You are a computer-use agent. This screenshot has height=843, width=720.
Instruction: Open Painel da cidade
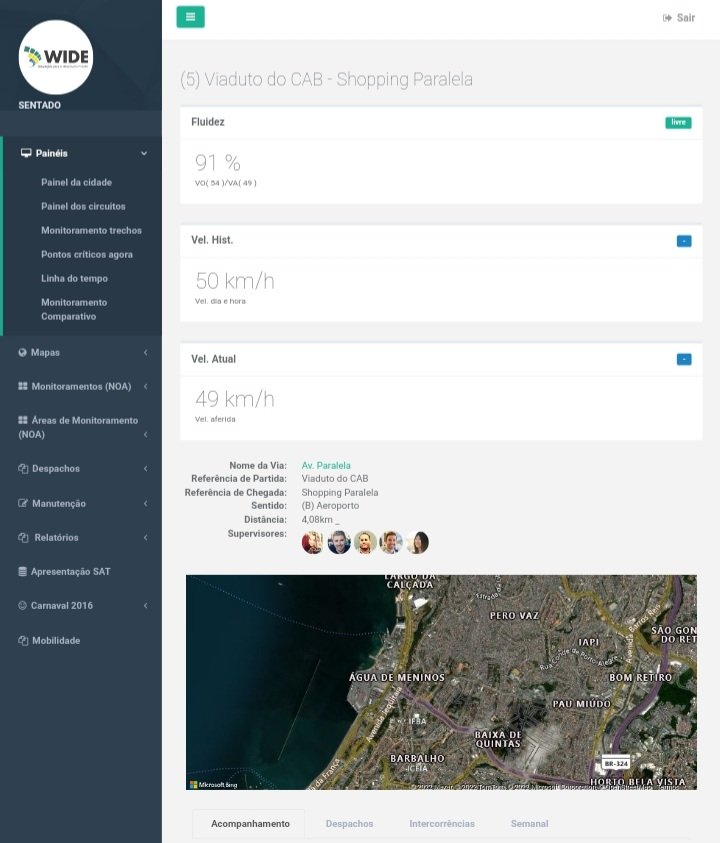click(76, 182)
